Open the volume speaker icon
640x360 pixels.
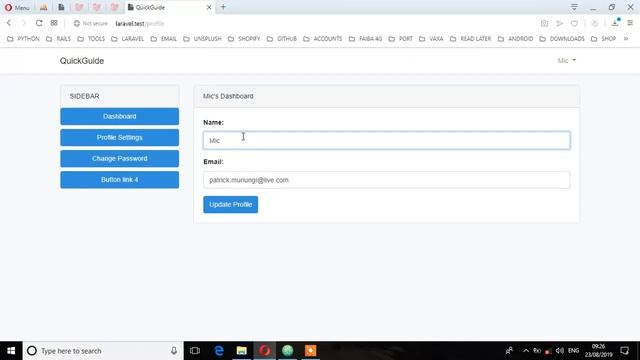[560, 351]
